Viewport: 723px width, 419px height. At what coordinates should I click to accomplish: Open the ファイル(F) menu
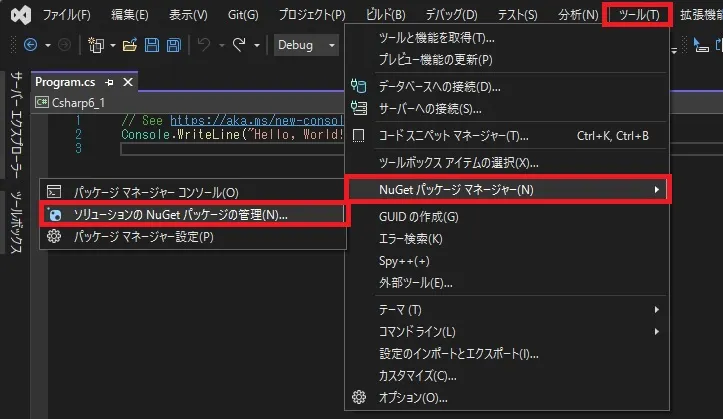tap(66, 15)
